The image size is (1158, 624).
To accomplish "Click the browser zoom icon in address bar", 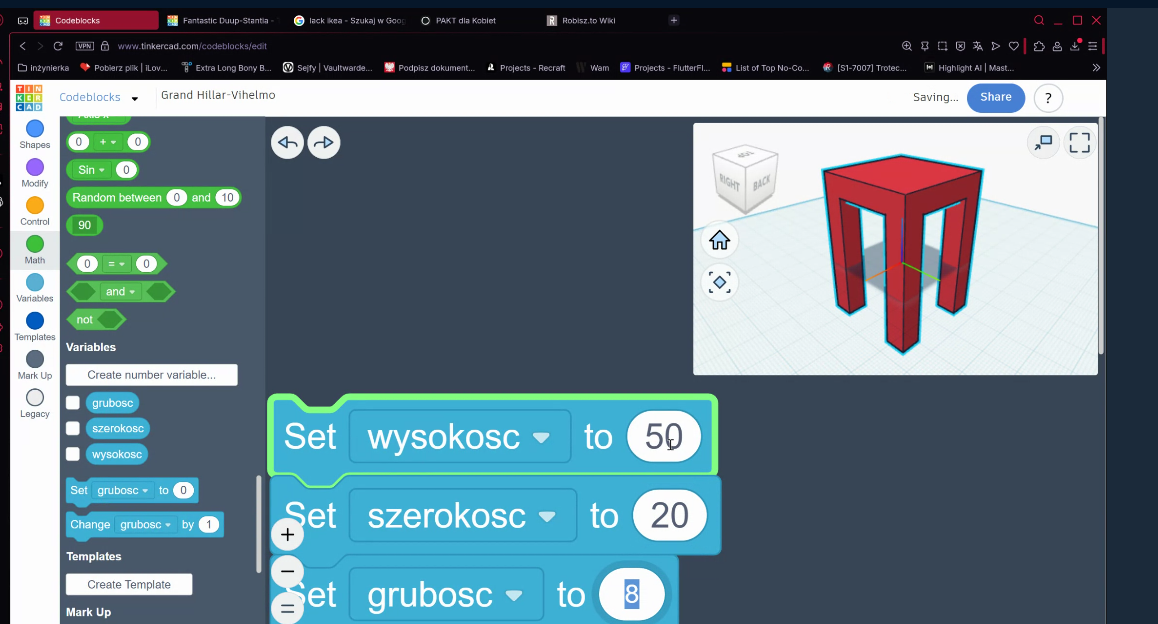I will point(907,46).
